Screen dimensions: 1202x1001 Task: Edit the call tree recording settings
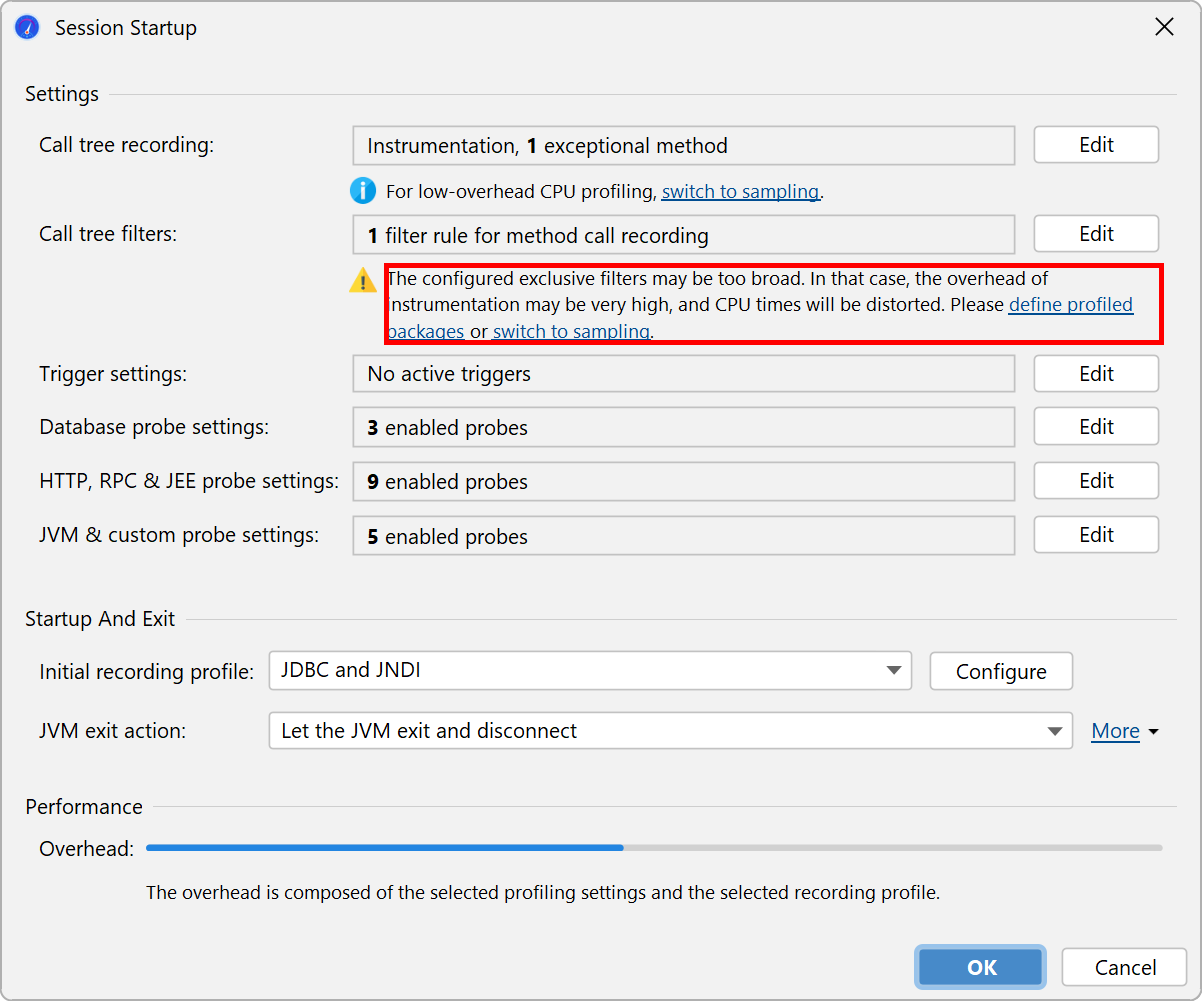pyautogui.click(x=1095, y=145)
